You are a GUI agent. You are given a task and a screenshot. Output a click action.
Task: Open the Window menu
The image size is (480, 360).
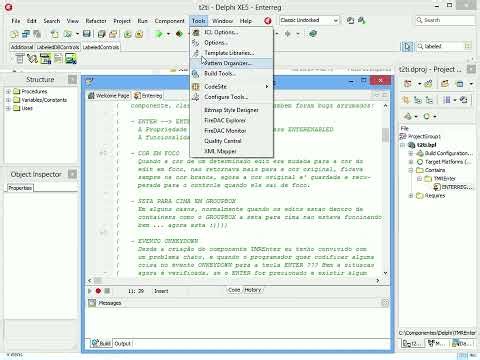223,21
